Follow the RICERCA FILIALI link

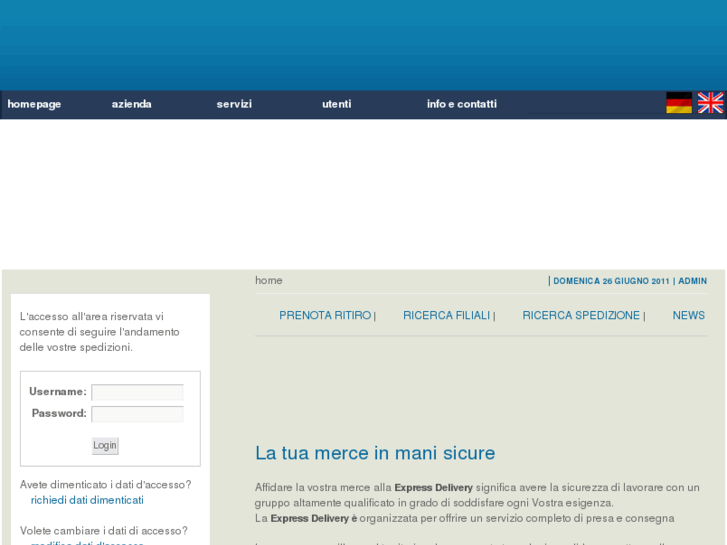click(446, 315)
